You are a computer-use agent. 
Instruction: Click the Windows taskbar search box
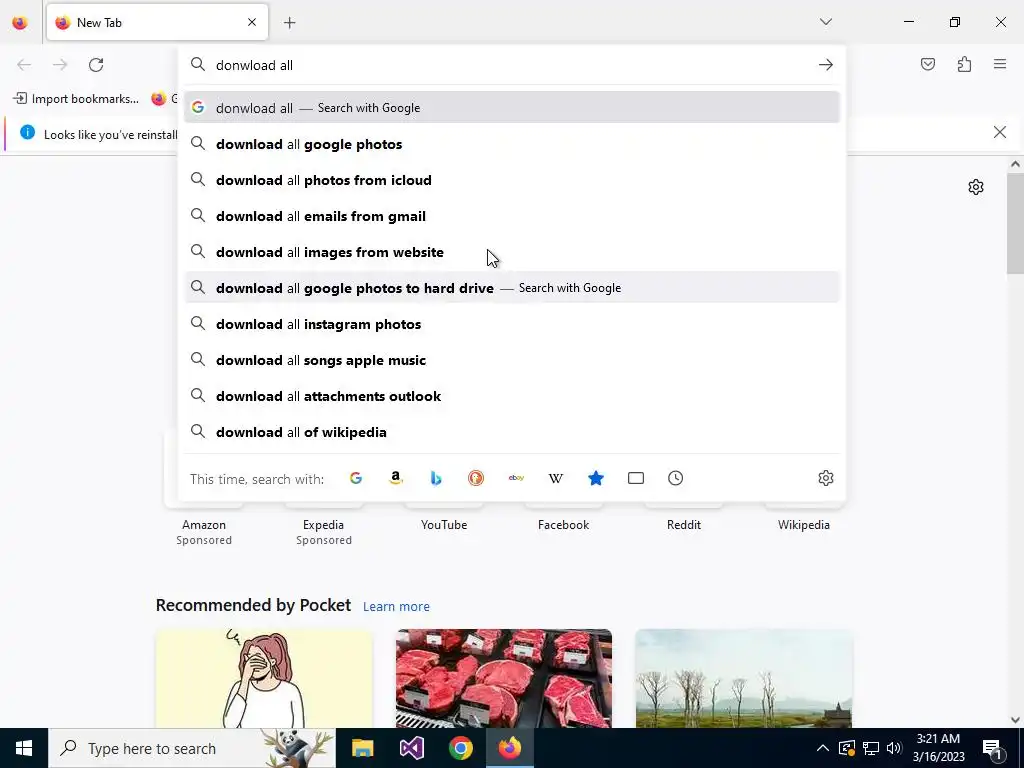192,748
